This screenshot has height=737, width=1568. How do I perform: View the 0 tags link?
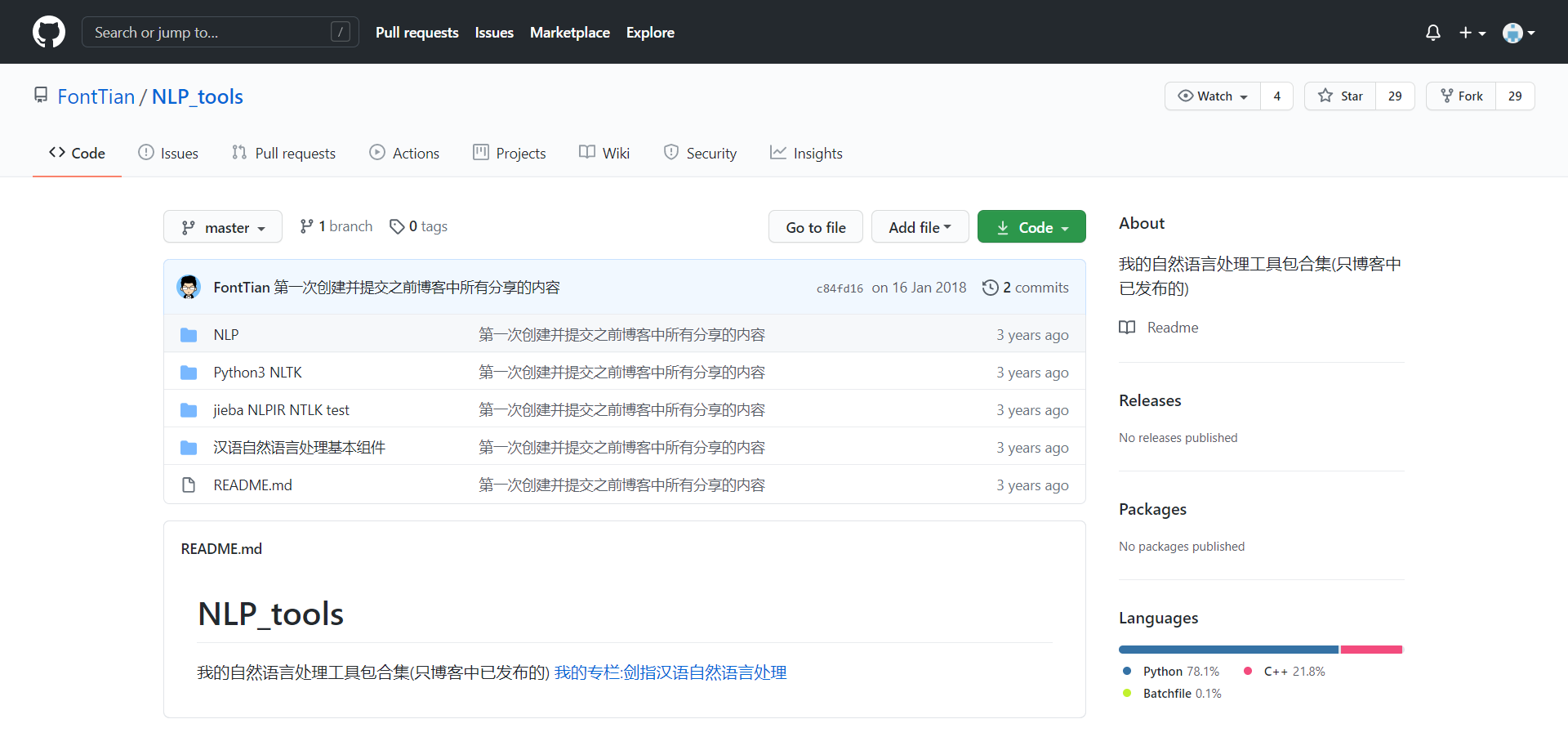tap(418, 226)
